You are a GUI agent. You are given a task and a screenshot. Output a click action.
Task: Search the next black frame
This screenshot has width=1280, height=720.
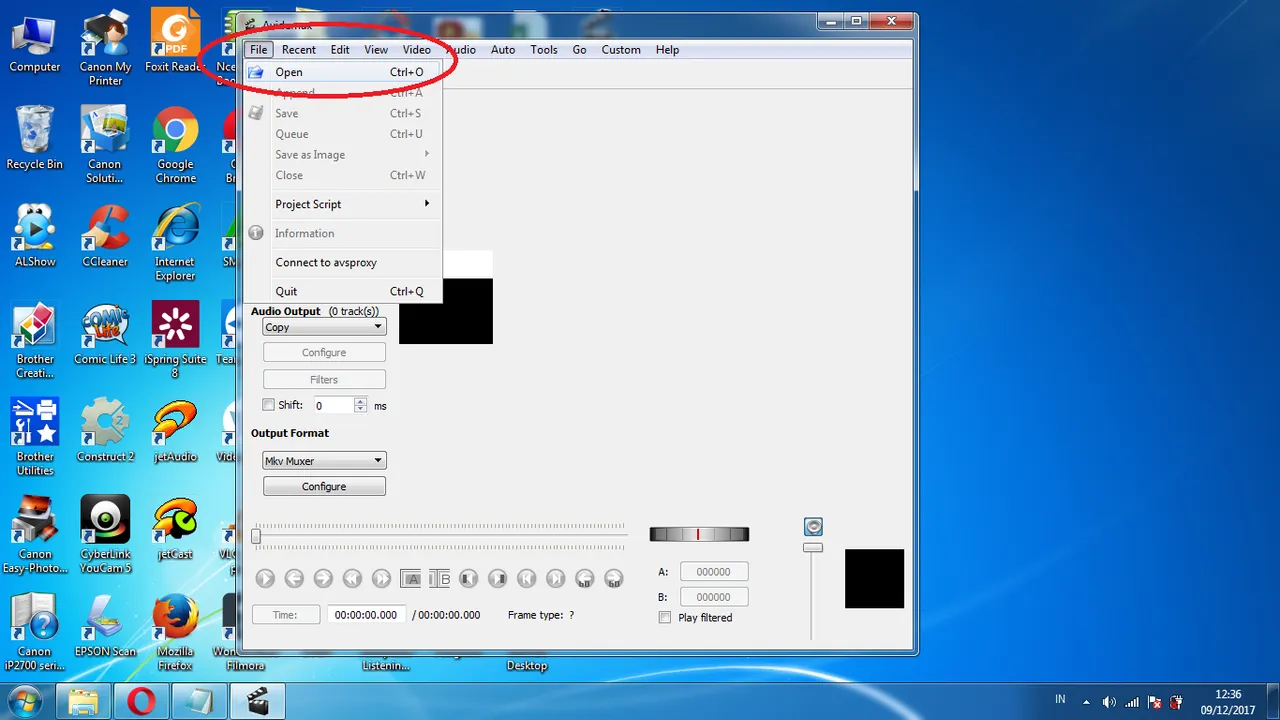[497, 578]
